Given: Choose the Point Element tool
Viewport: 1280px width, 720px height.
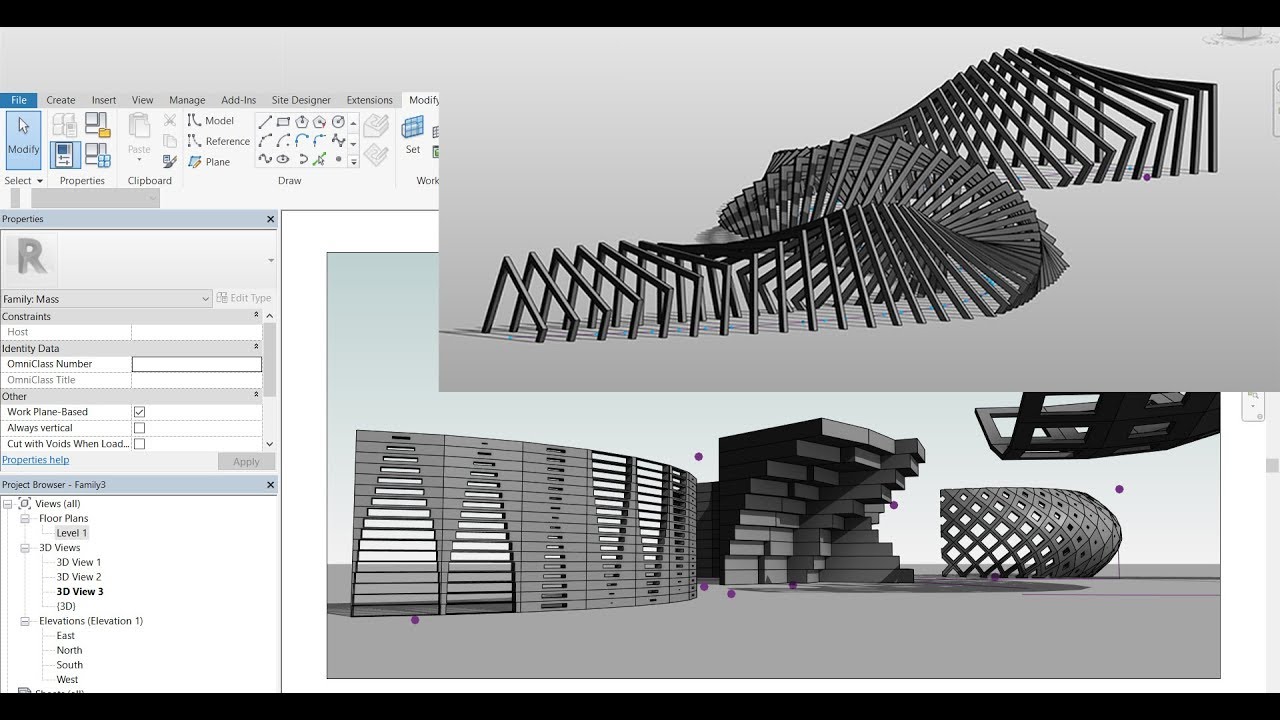Looking at the screenshot, I should pos(339,159).
